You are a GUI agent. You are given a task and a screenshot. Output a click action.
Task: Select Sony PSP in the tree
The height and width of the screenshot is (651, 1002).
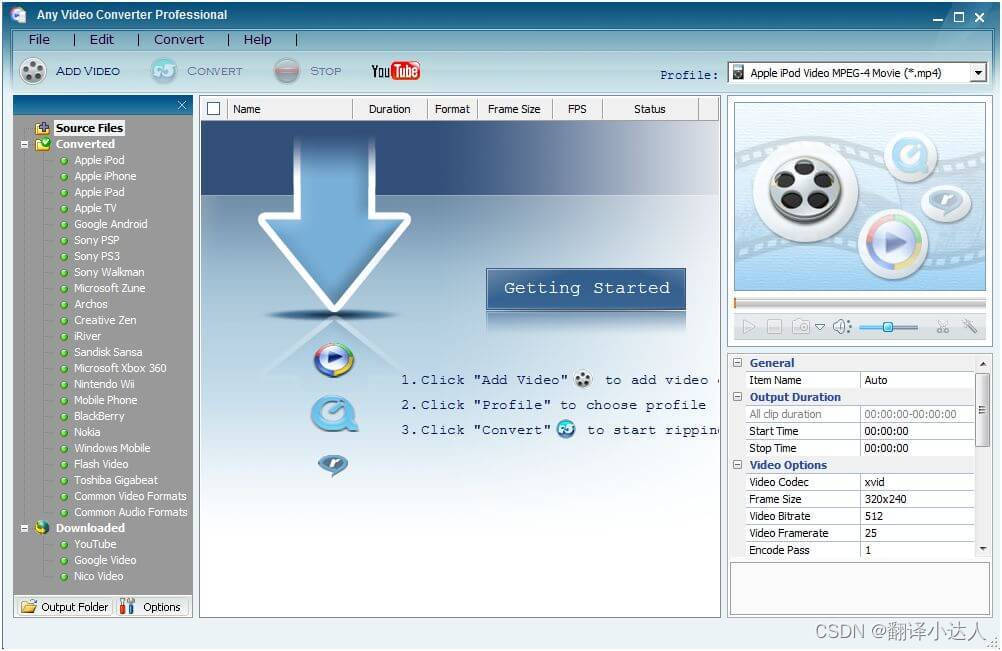coord(96,240)
